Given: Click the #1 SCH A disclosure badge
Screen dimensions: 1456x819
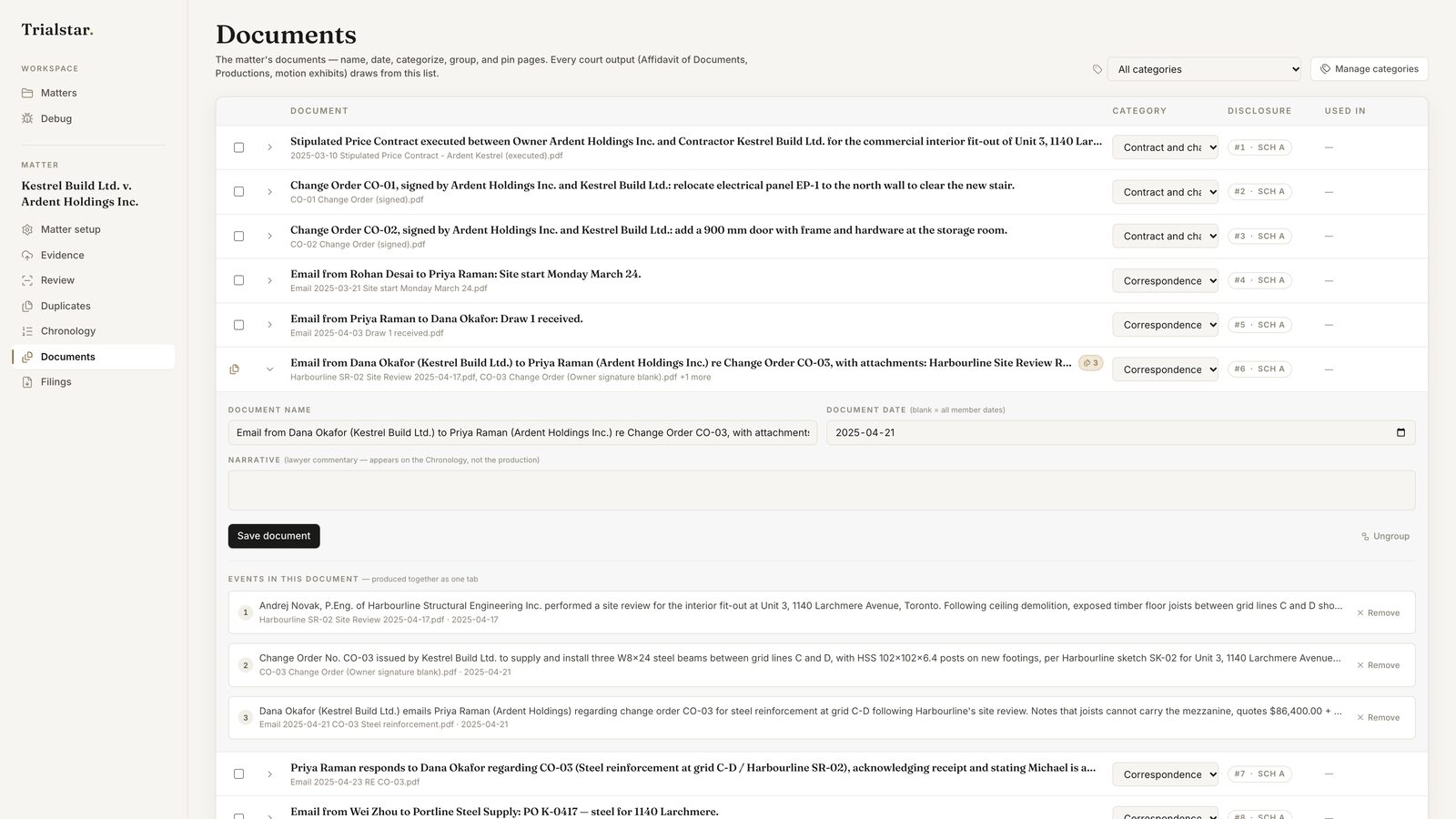Looking at the screenshot, I should 1259,147.
